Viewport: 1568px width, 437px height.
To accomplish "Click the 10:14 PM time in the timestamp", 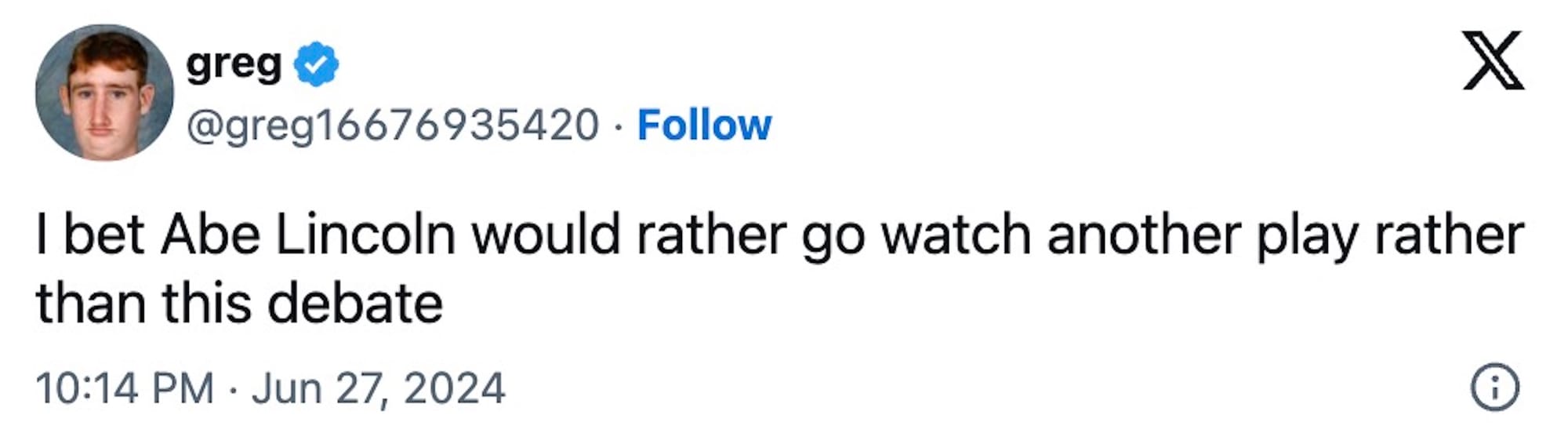I will point(125,388).
